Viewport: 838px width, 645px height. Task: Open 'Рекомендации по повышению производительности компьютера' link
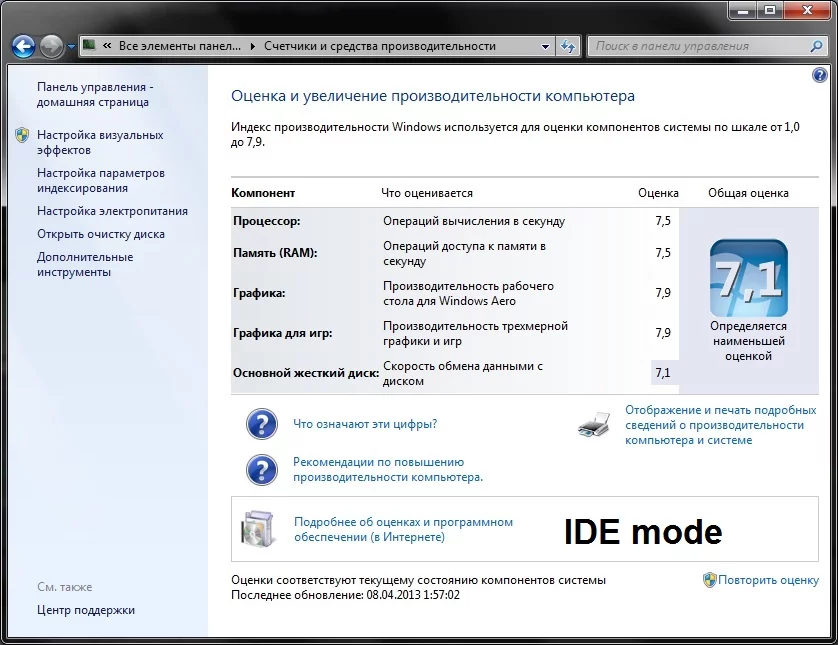(x=387, y=470)
